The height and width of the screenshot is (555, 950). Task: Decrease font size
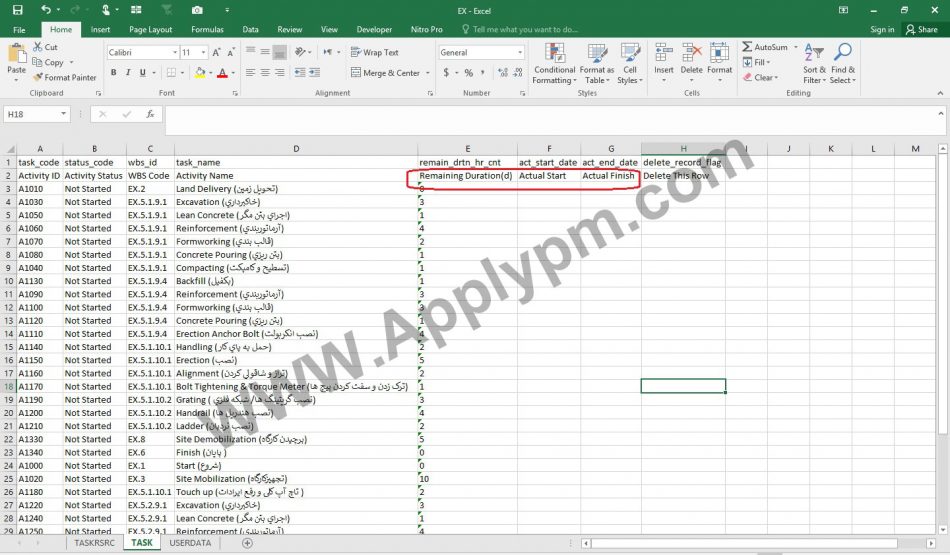click(x=231, y=53)
